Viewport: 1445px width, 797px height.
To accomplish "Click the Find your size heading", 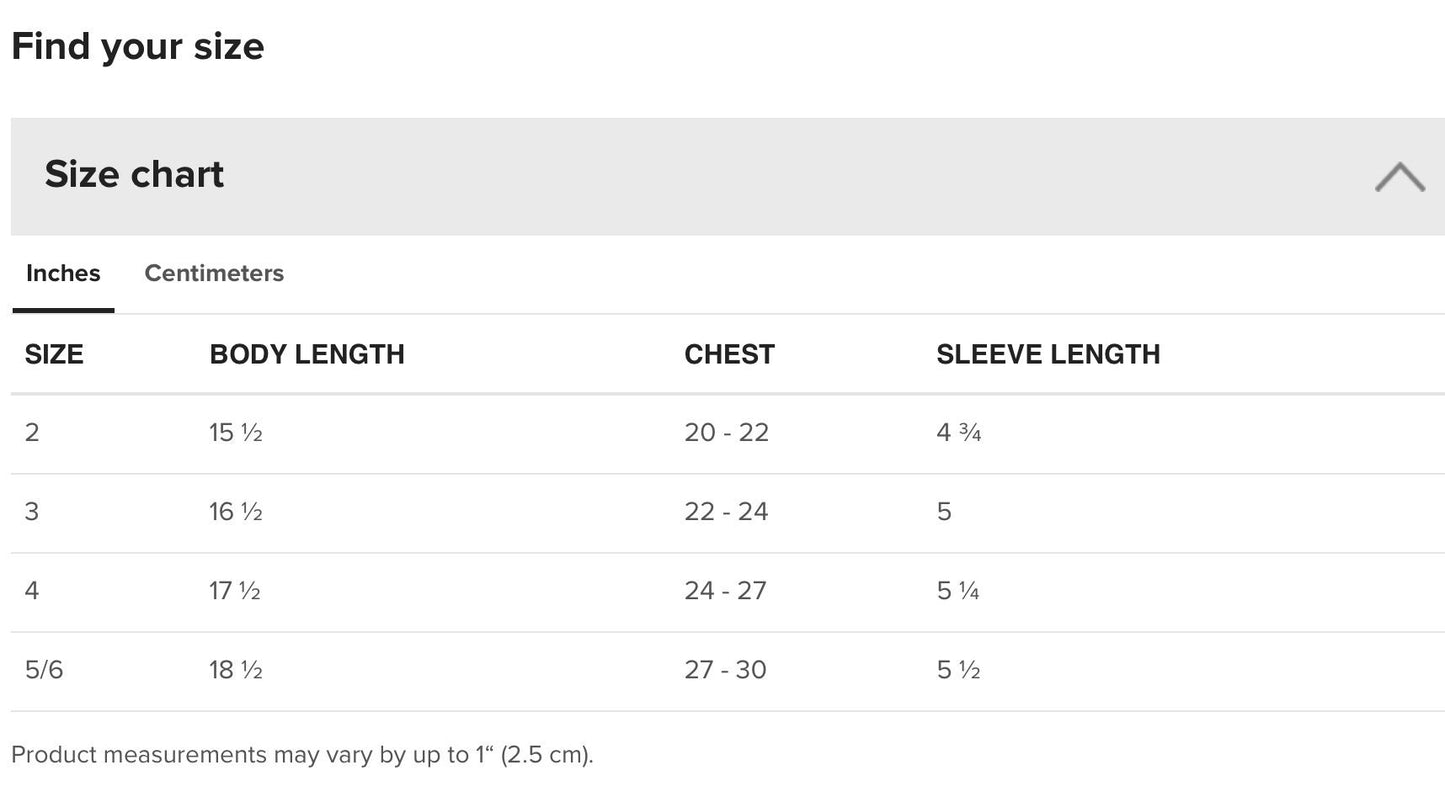I will coord(138,46).
